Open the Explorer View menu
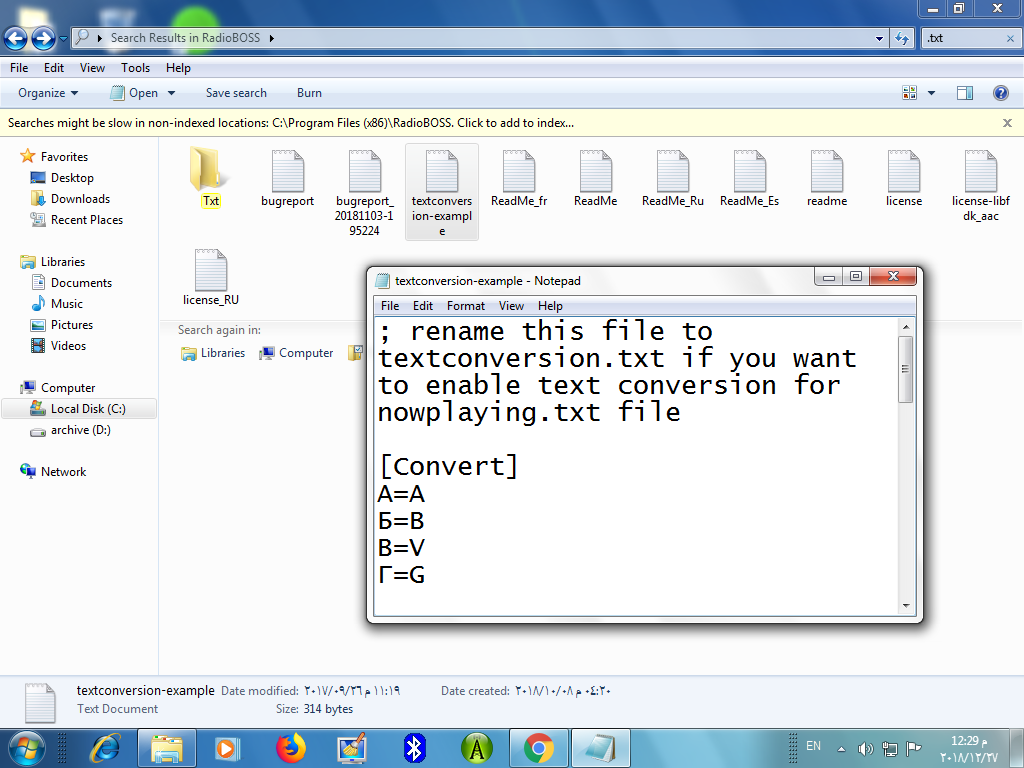Image resolution: width=1024 pixels, height=768 pixels. [x=92, y=68]
